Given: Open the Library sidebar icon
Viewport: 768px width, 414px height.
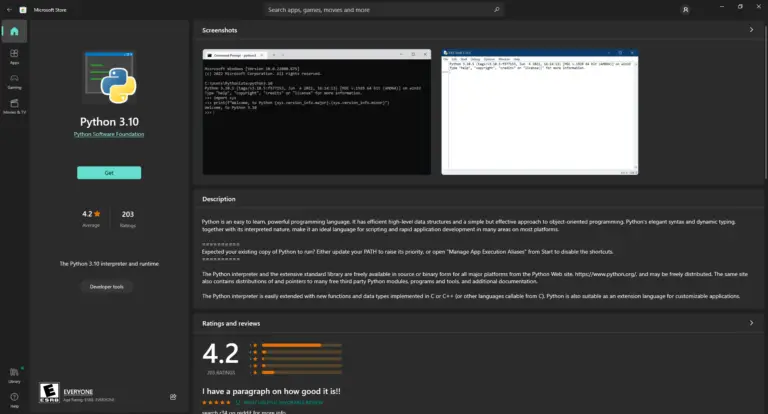Looking at the screenshot, I should click(14, 375).
